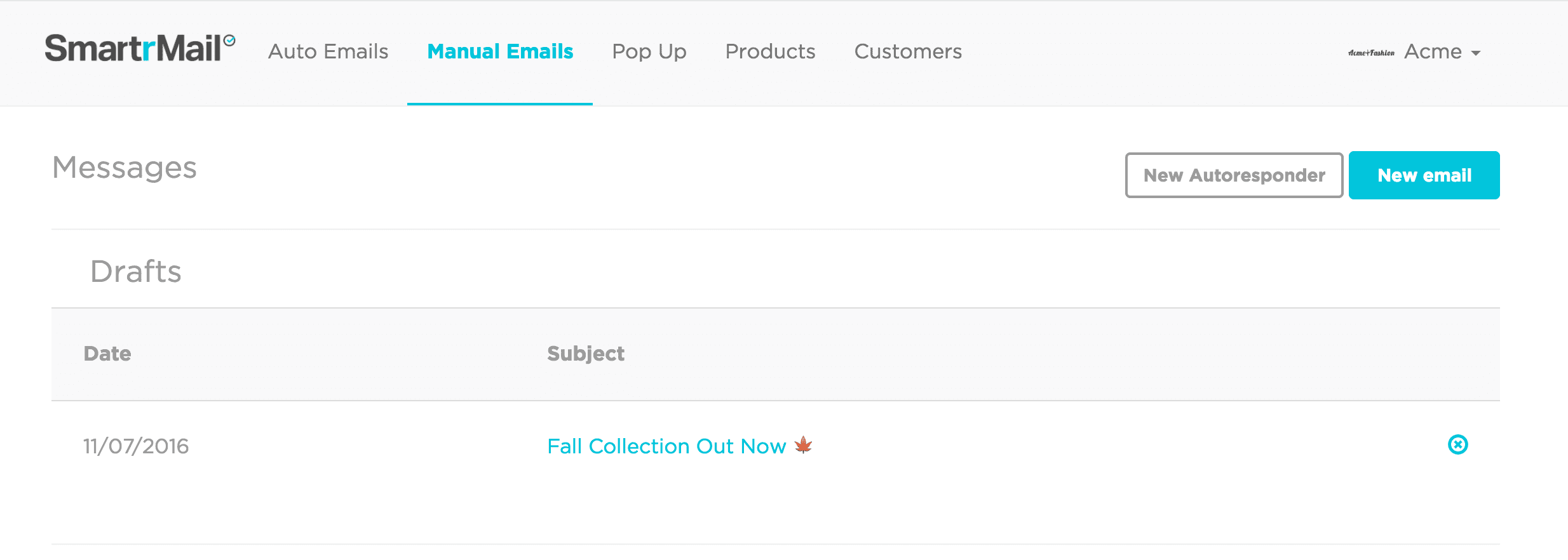This screenshot has width=1568, height=560.
Task: Click the SmartrMail logo
Action: [133, 49]
